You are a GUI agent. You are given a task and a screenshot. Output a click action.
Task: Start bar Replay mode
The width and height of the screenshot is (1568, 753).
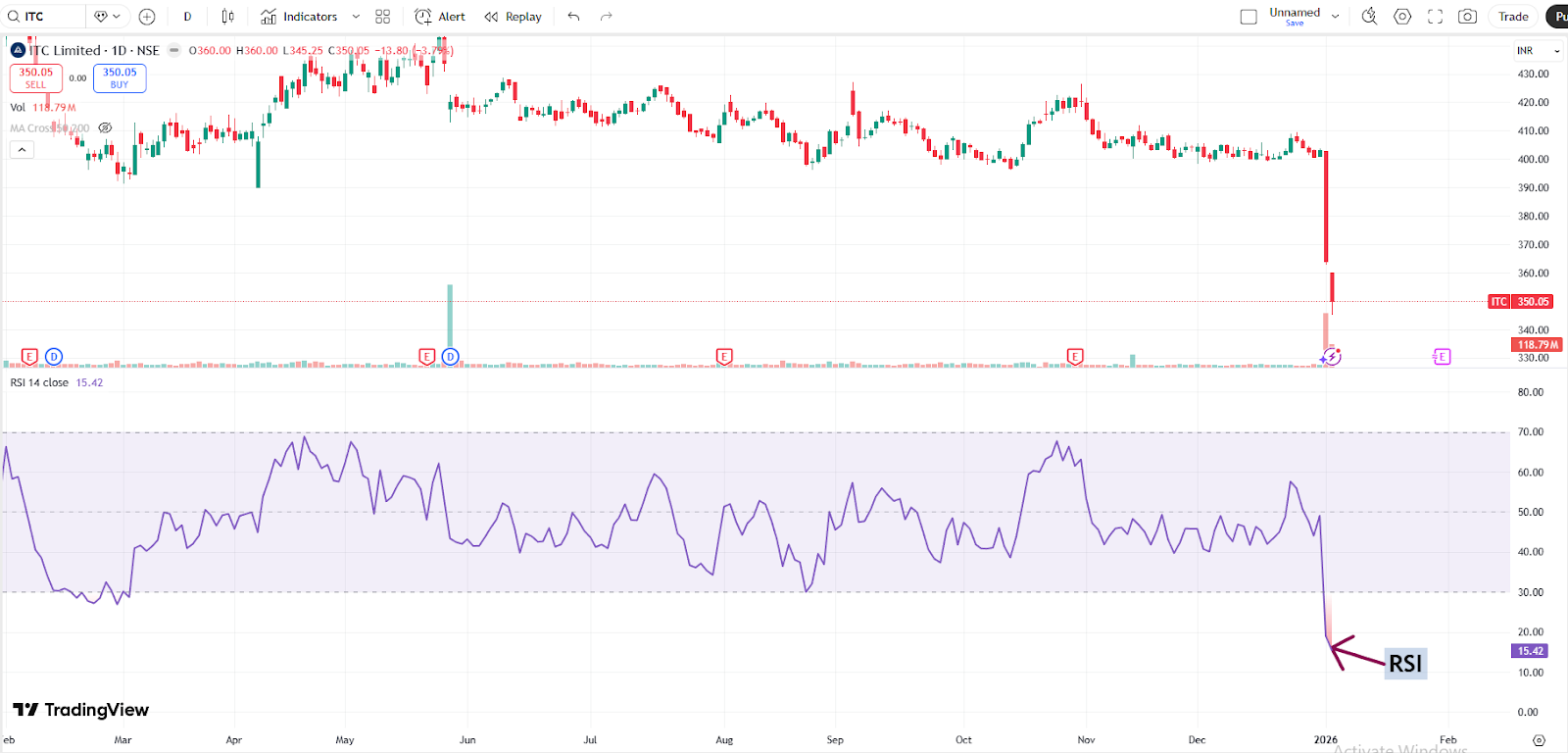(513, 17)
